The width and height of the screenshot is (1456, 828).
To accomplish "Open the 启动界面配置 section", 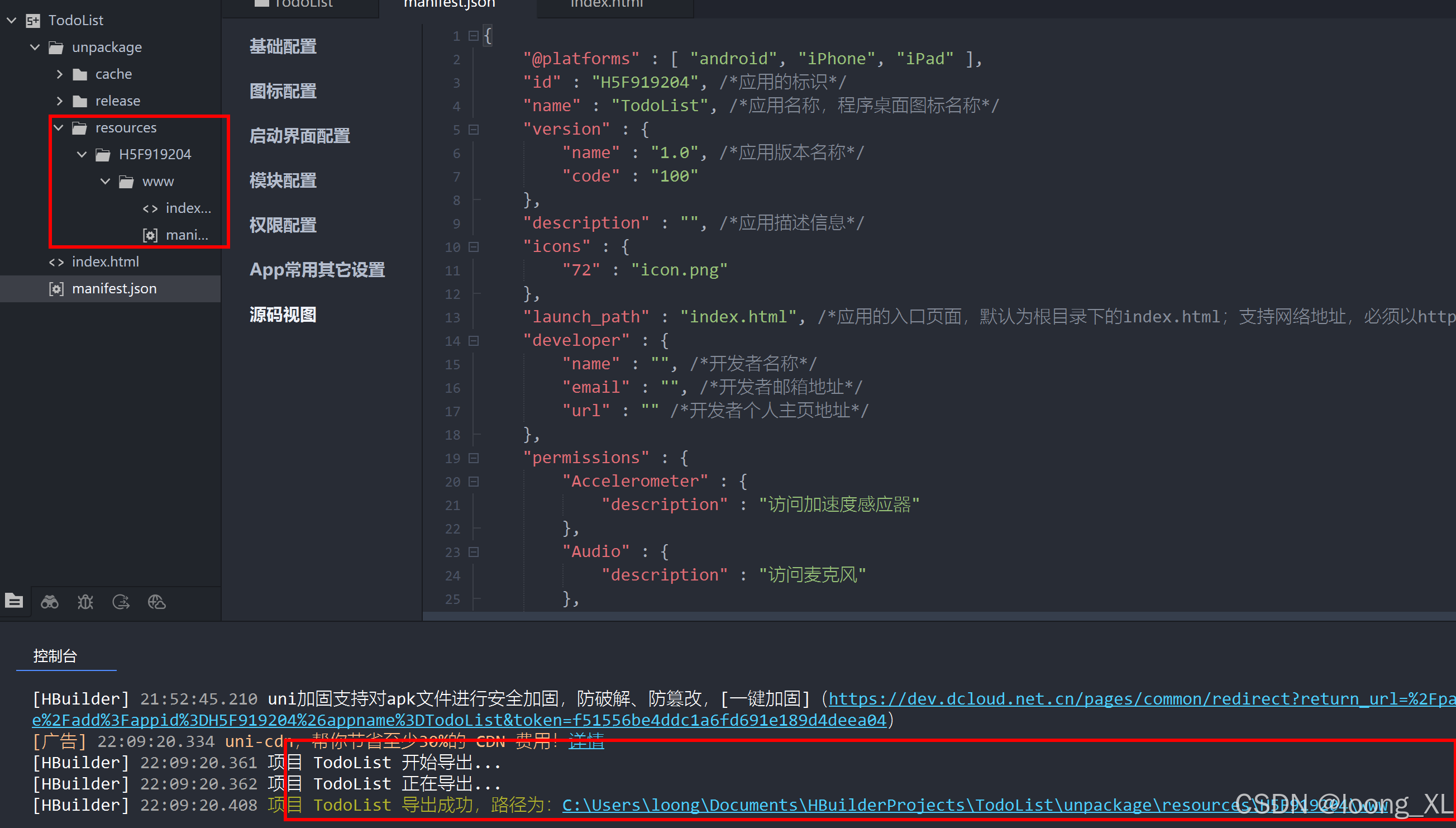I will pyautogui.click(x=300, y=136).
